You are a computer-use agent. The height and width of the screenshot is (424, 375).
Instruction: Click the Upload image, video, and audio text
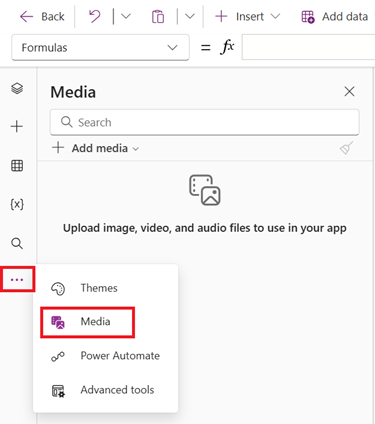(205, 228)
